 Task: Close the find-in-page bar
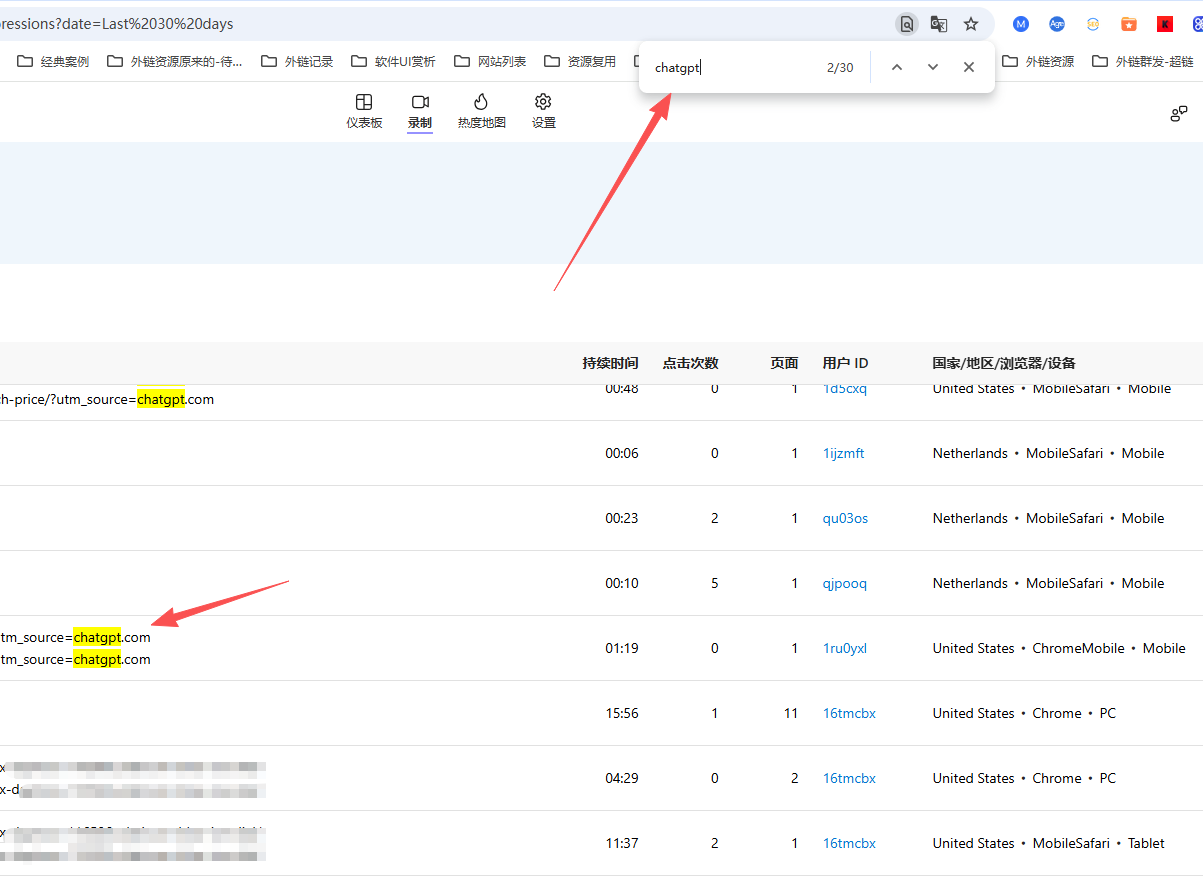click(968, 67)
